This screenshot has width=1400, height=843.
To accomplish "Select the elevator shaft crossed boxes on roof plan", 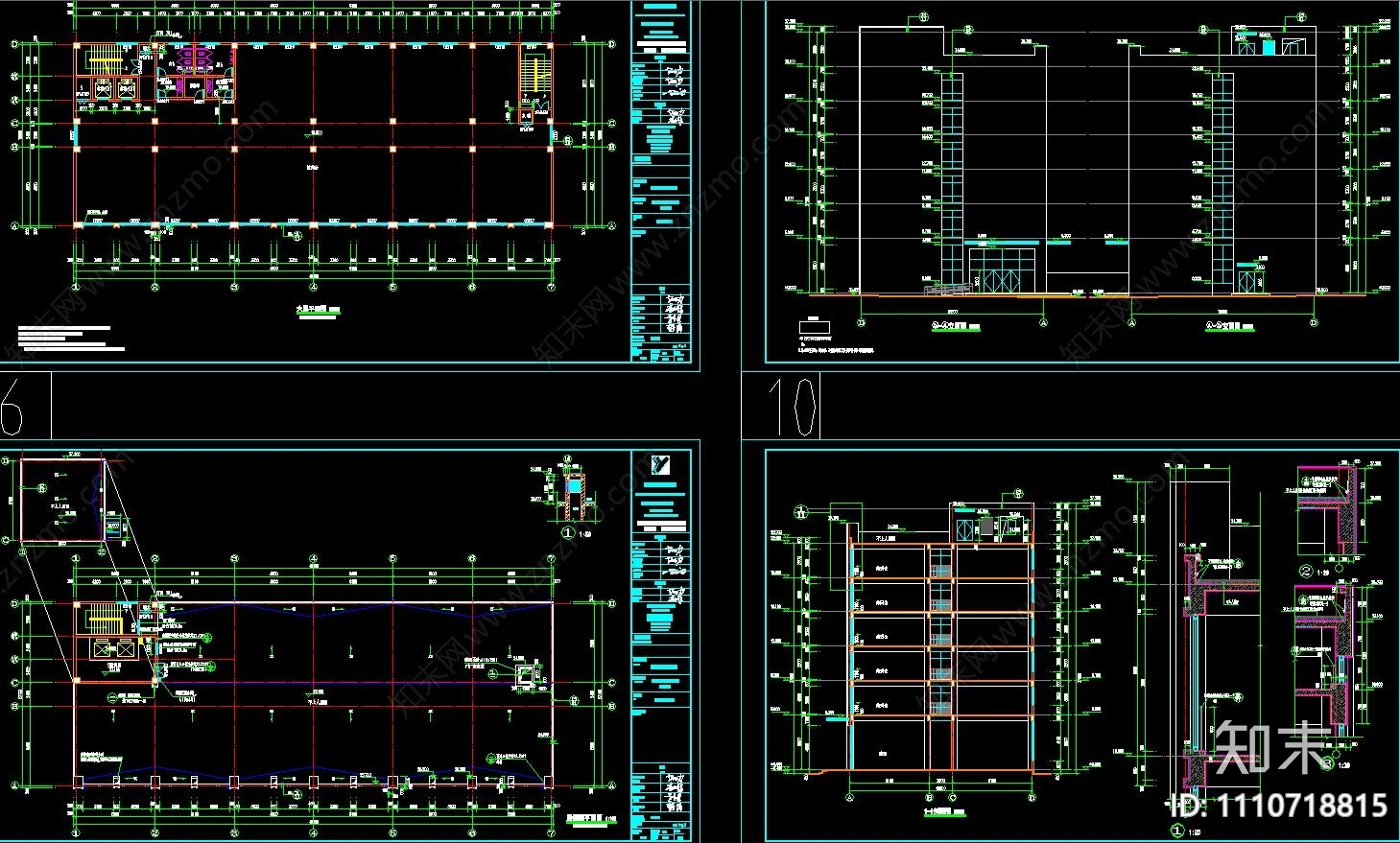I will pos(105,648).
